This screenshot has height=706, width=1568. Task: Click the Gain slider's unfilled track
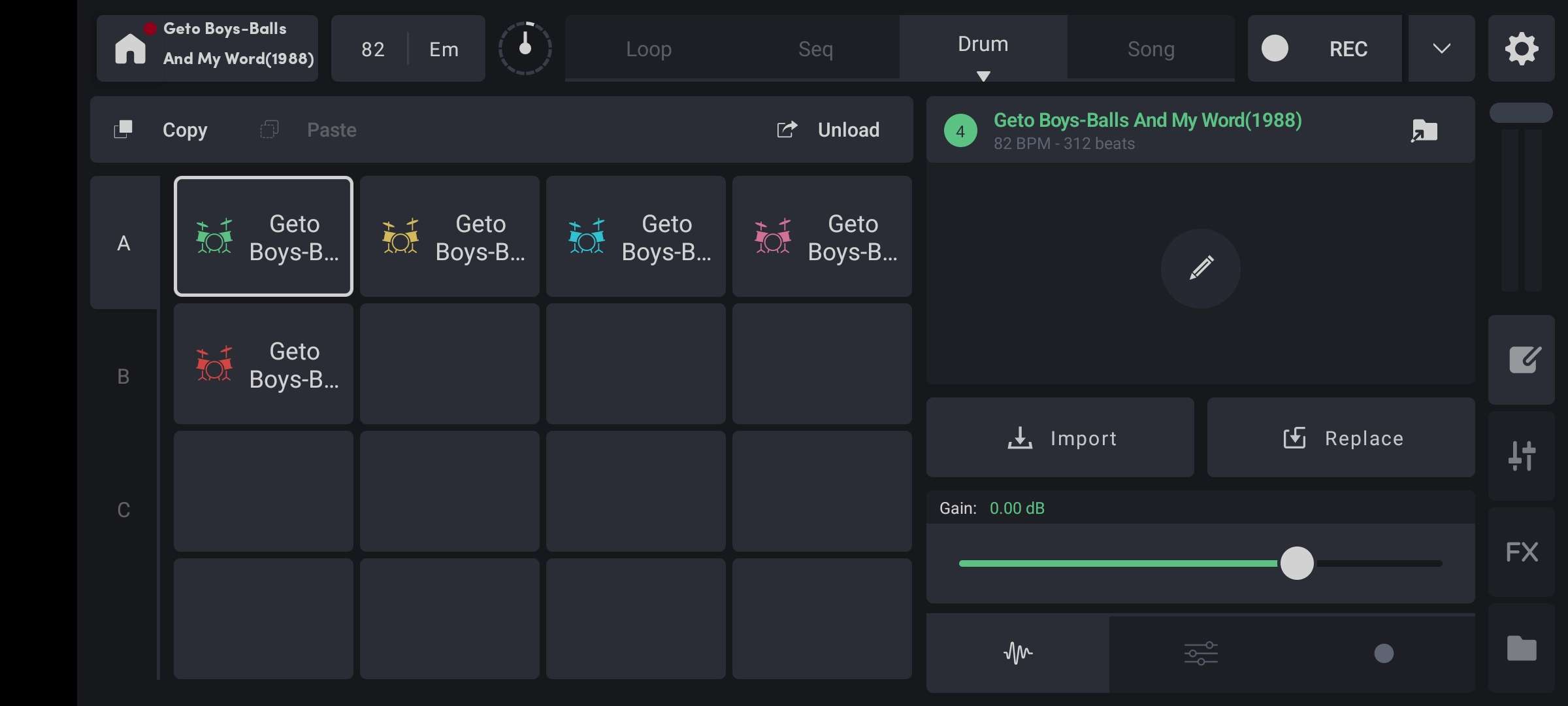coord(1378,563)
